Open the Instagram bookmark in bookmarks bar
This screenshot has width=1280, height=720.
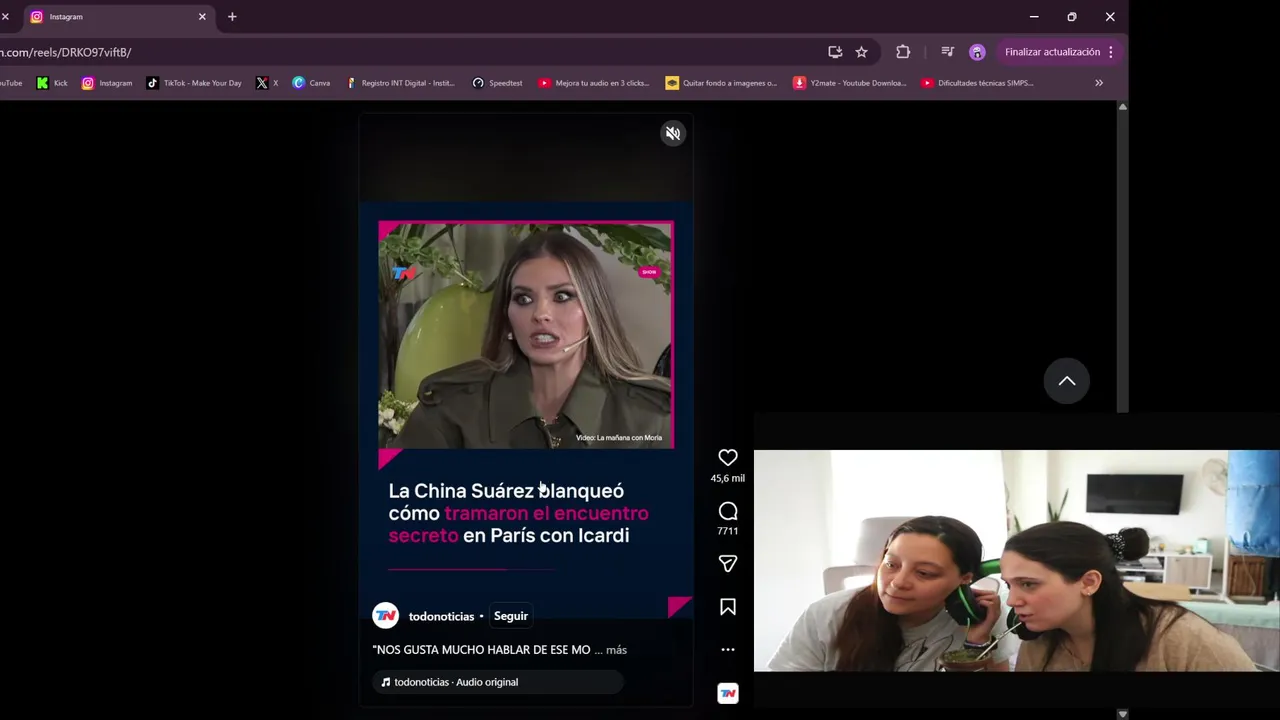click(107, 83)
